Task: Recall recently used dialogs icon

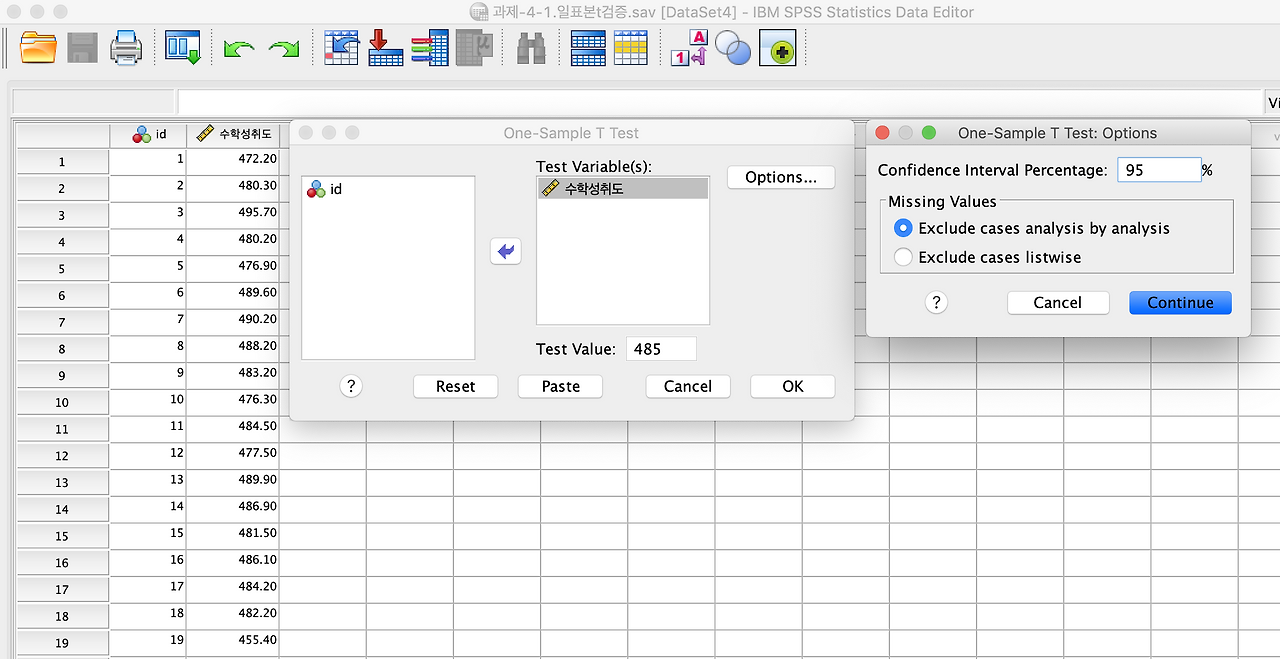Action: 183,47
